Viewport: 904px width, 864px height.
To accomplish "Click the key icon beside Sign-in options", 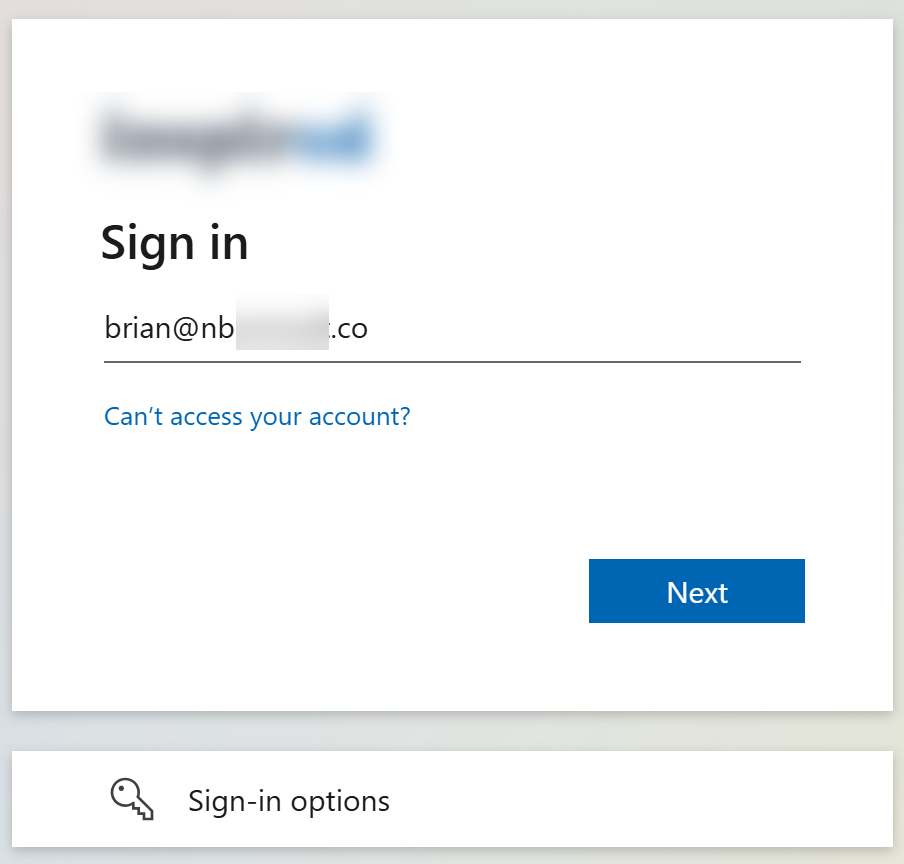I will 133,800.
